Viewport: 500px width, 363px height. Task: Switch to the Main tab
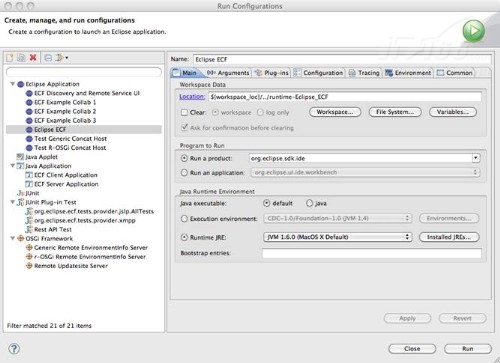pos(185,73)
